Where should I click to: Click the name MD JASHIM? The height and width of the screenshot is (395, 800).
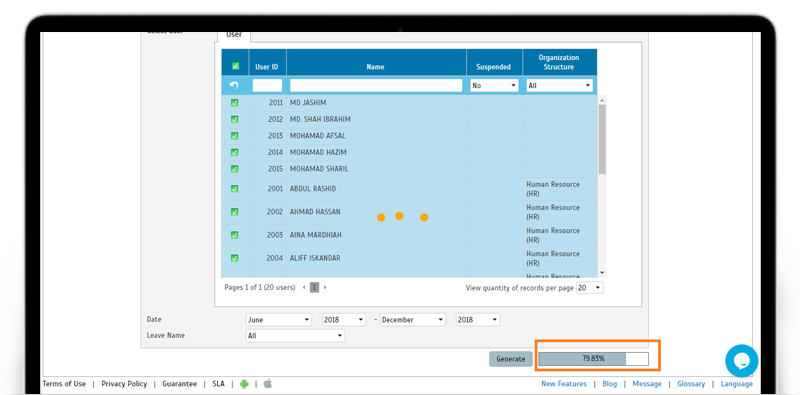[308, 103]
